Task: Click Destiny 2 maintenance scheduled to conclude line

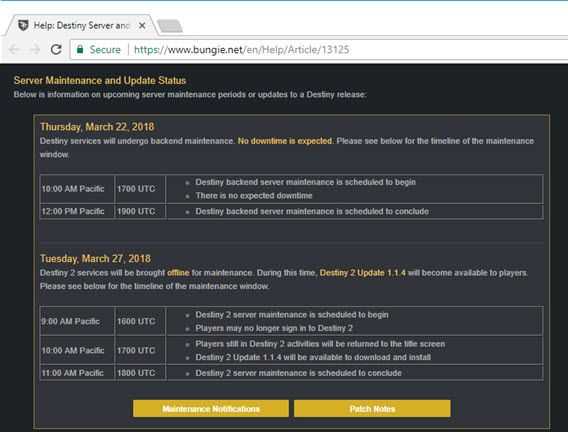Action: tap(299, 373)
